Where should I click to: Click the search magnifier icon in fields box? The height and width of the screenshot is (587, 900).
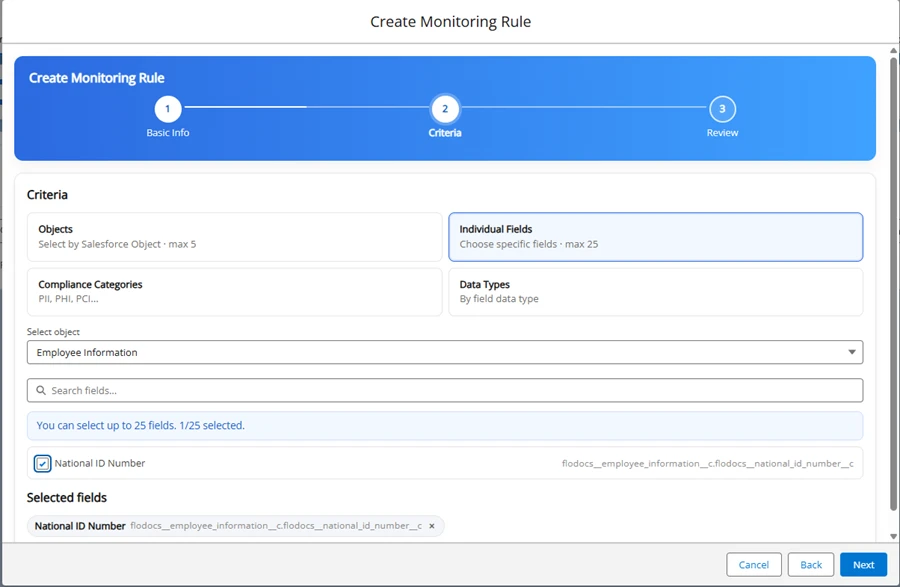click(x=41, y=391)
